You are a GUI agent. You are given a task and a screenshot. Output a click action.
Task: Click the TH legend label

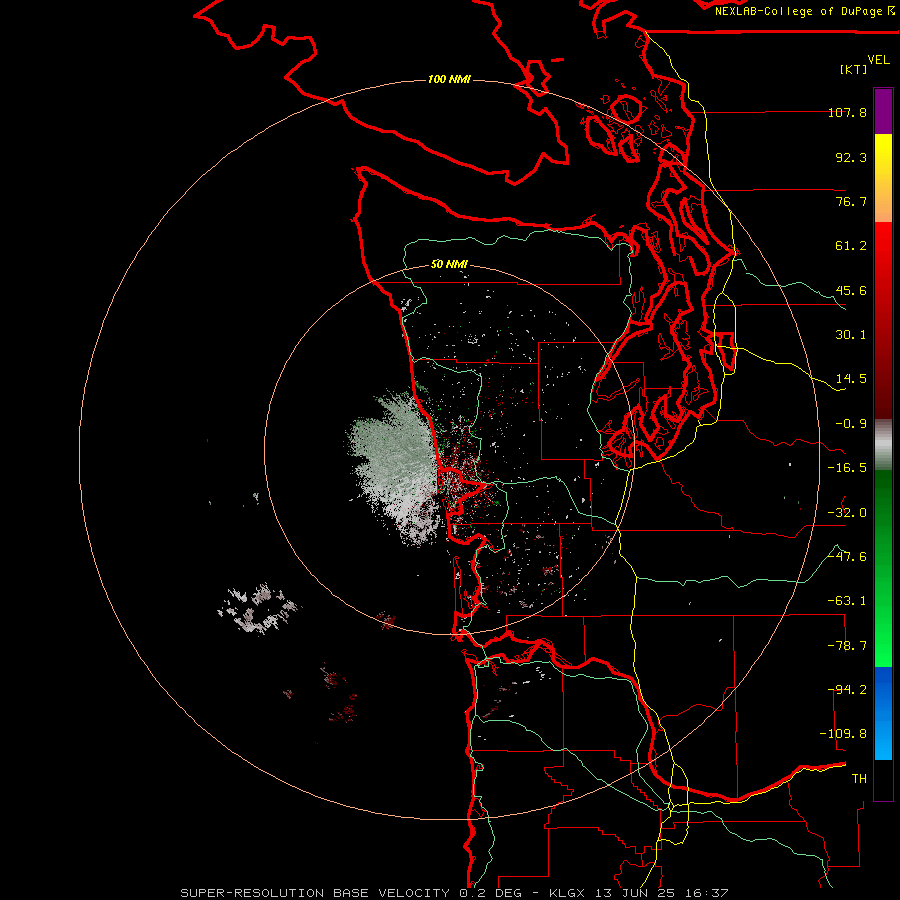(859, 779)
